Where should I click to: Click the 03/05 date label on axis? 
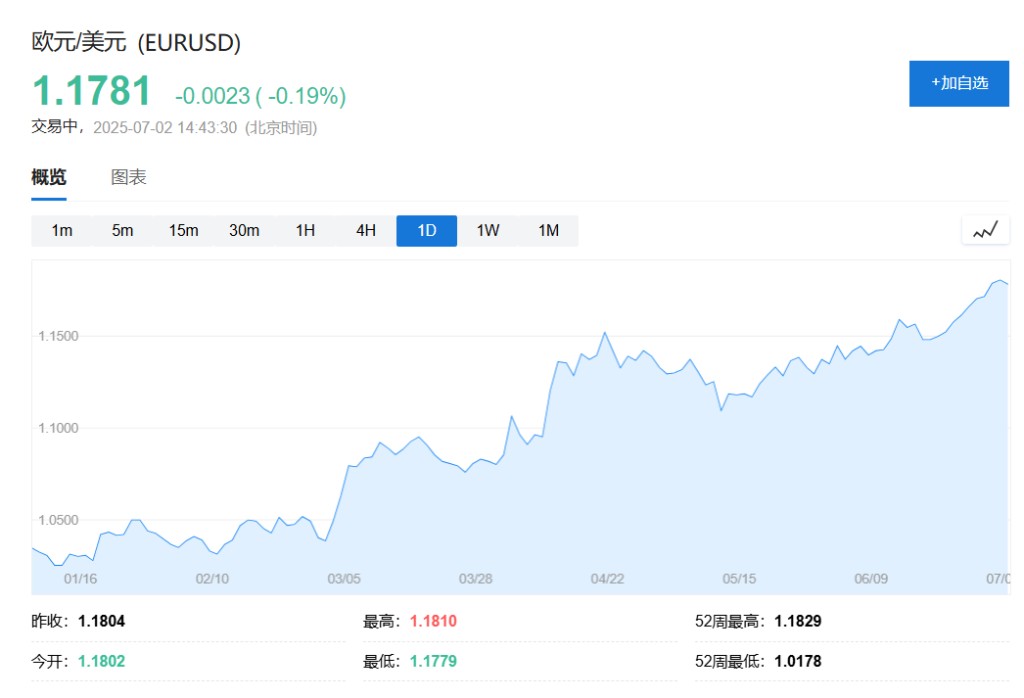(344, 579)
